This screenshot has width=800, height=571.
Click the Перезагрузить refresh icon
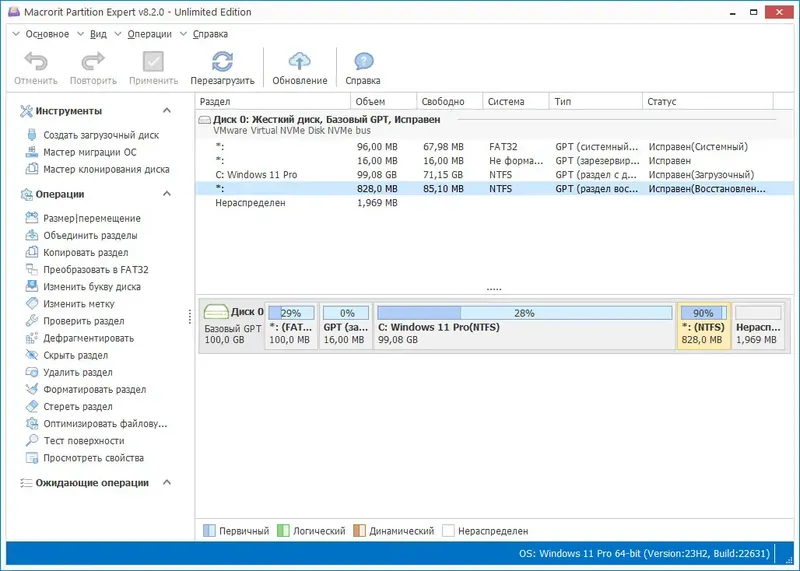coord(222,62)
